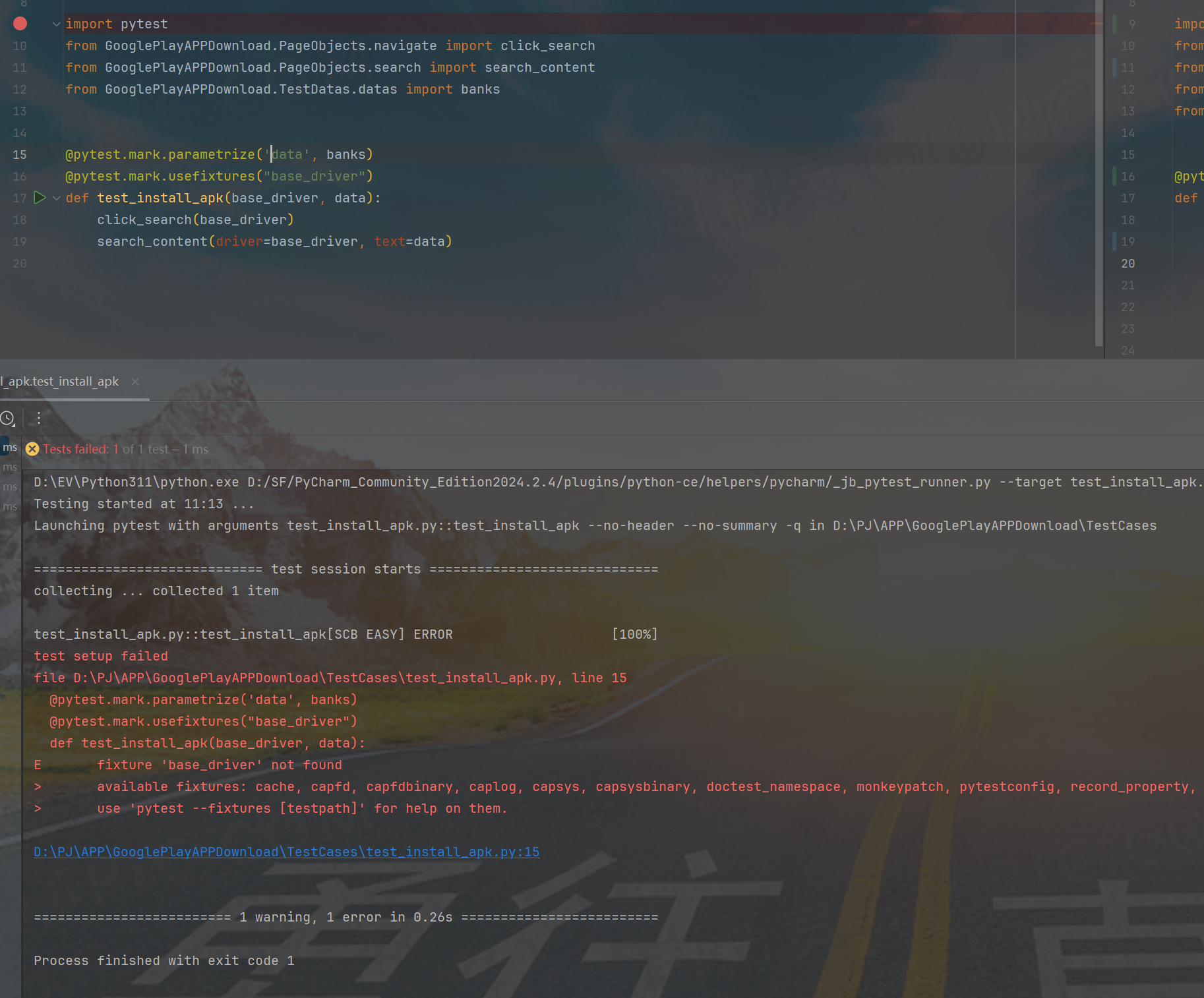
Task: Click line number 20 in the right editor gutter
Action: tap(1128, 264)
